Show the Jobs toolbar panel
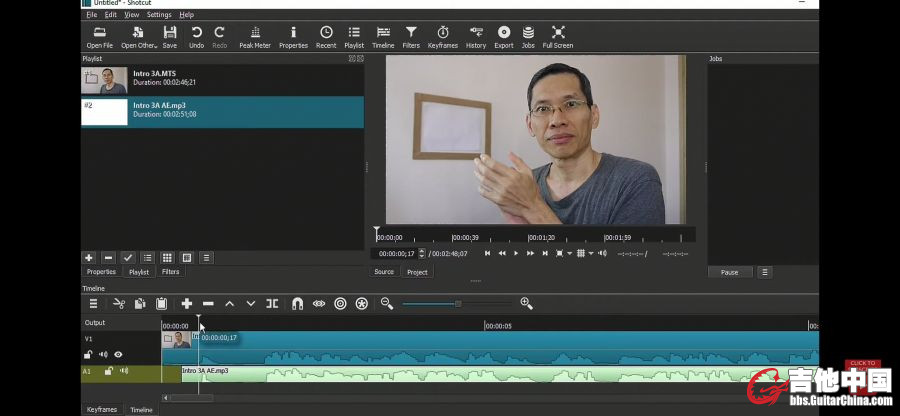 pos(528,37)
